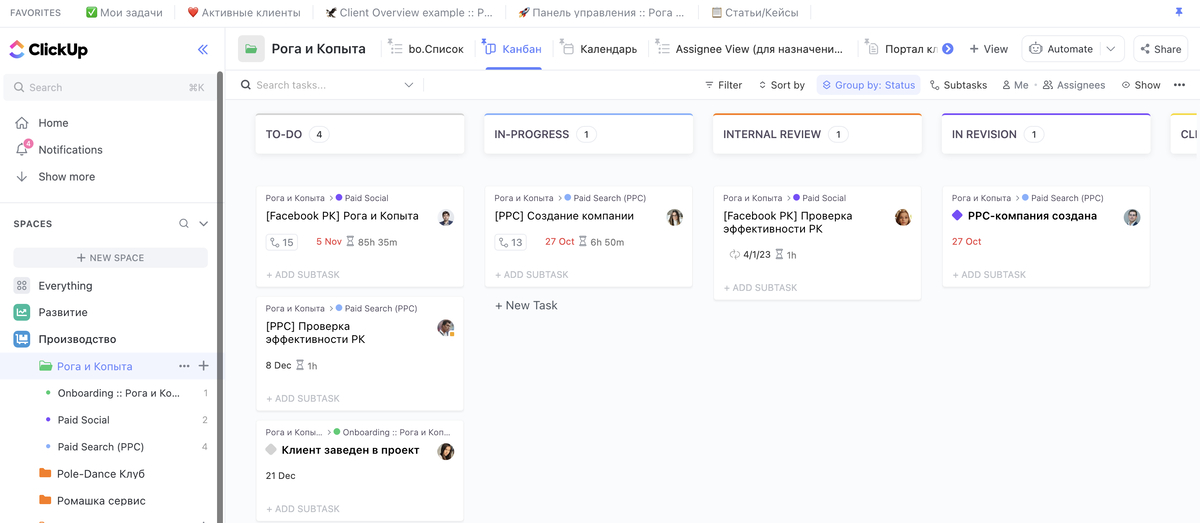The width and height of the screenshot is (1200, 523).
Task: Click the plus icon next to Рога и Копыта
Action: [x=204, y=366]
